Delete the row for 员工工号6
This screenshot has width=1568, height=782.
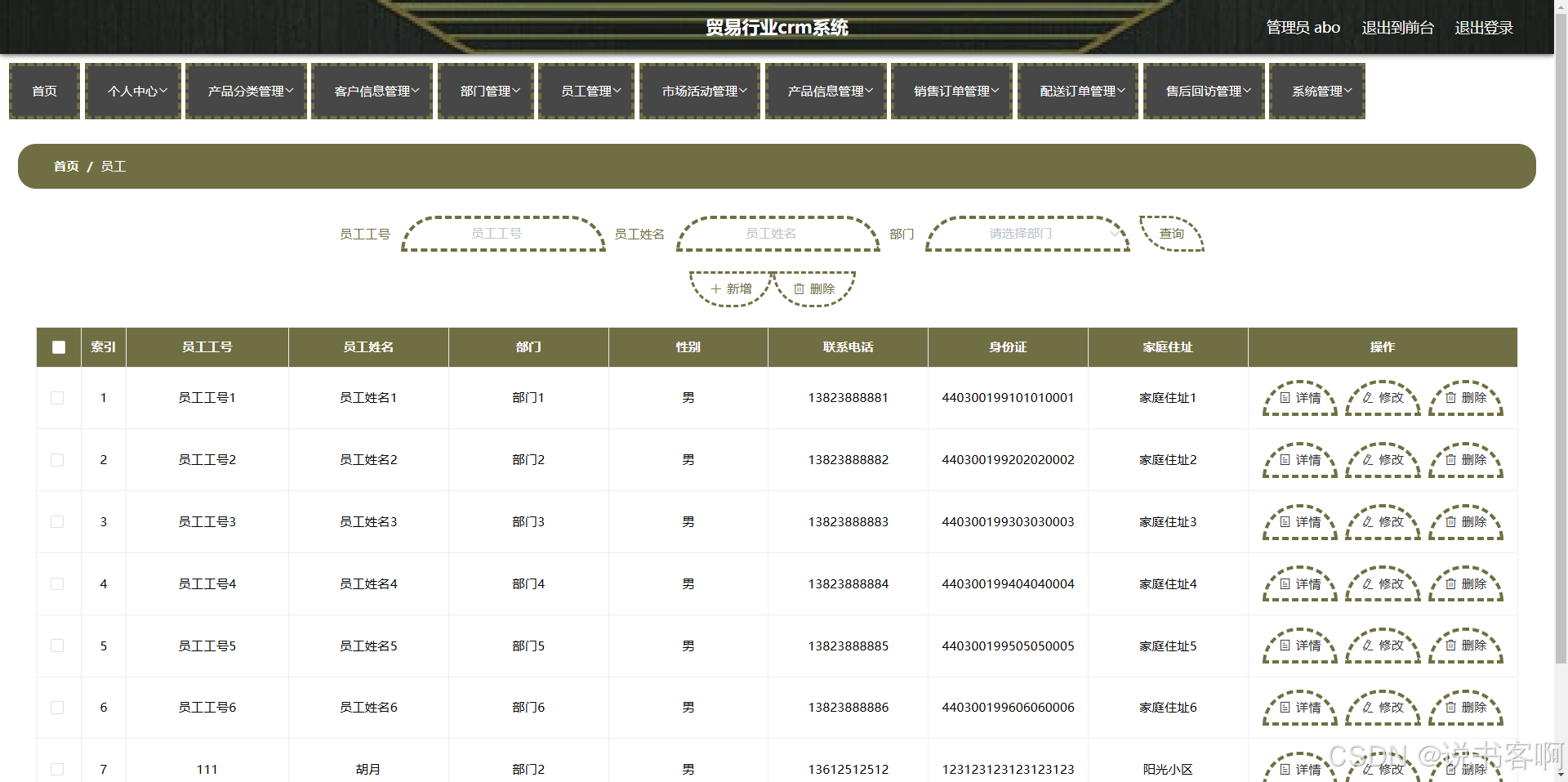coord(1466,708)
